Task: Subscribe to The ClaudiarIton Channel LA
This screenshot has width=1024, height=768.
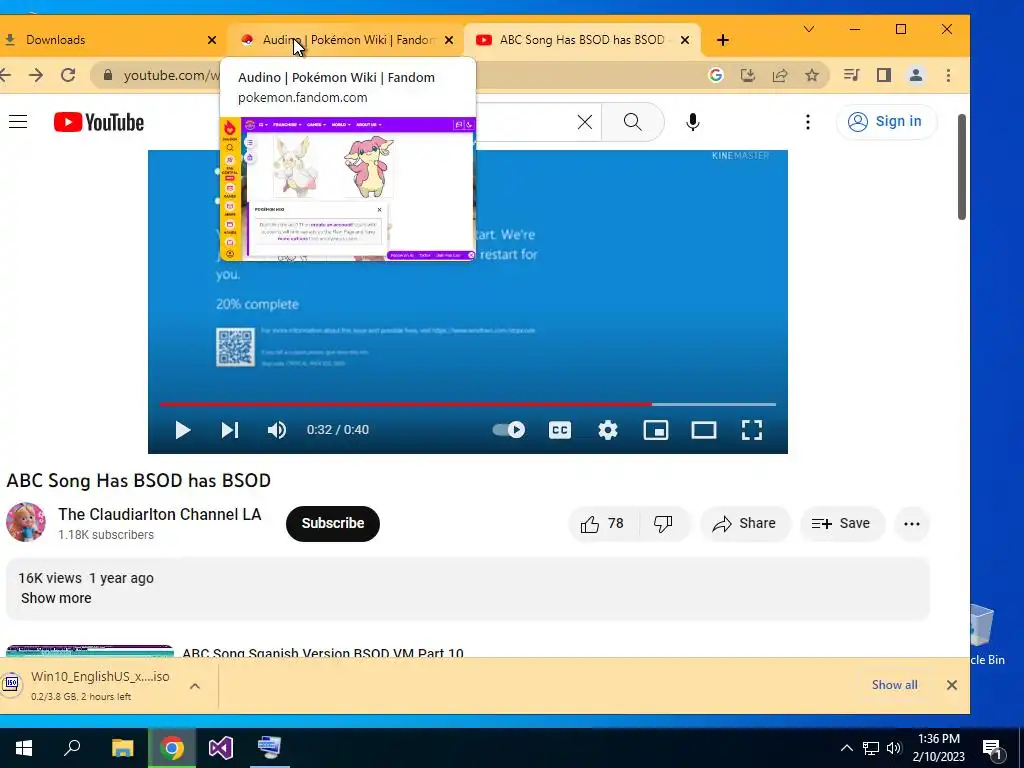Action: pos(332,524)
